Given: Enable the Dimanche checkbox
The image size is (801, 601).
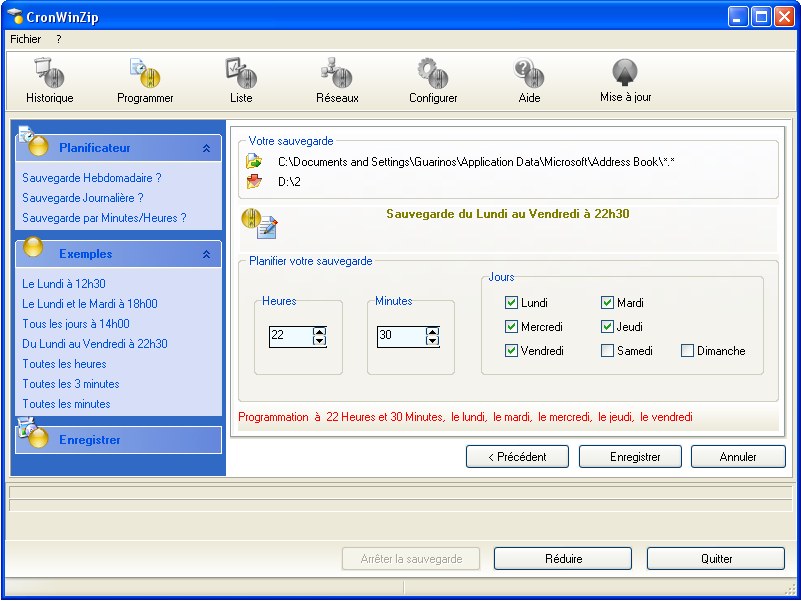Looking at the screenshot, I should (687, 351).
